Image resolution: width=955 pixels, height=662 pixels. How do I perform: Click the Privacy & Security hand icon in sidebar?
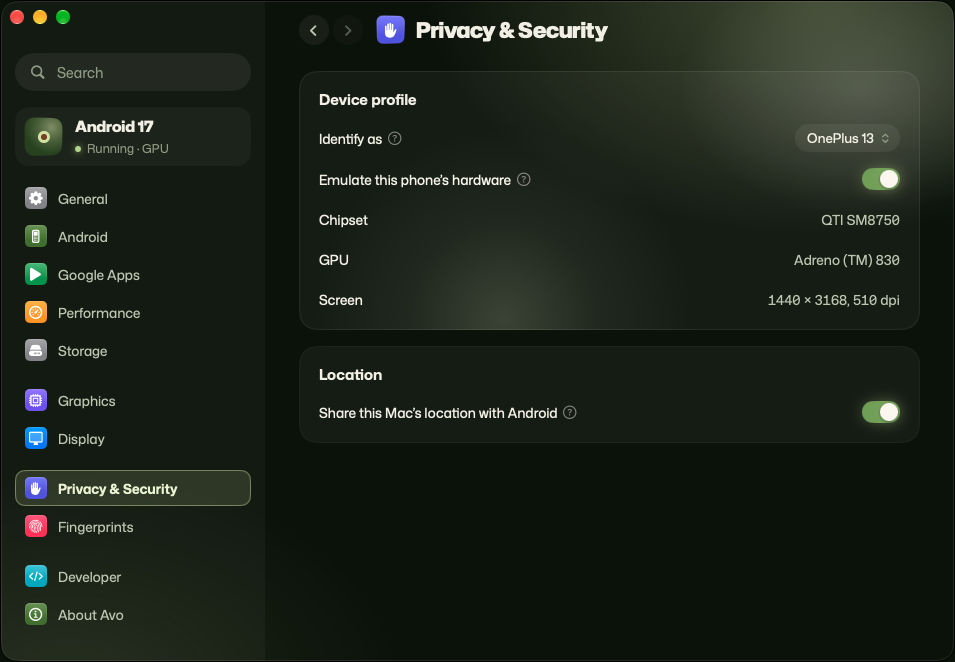[x=36, y=488]
